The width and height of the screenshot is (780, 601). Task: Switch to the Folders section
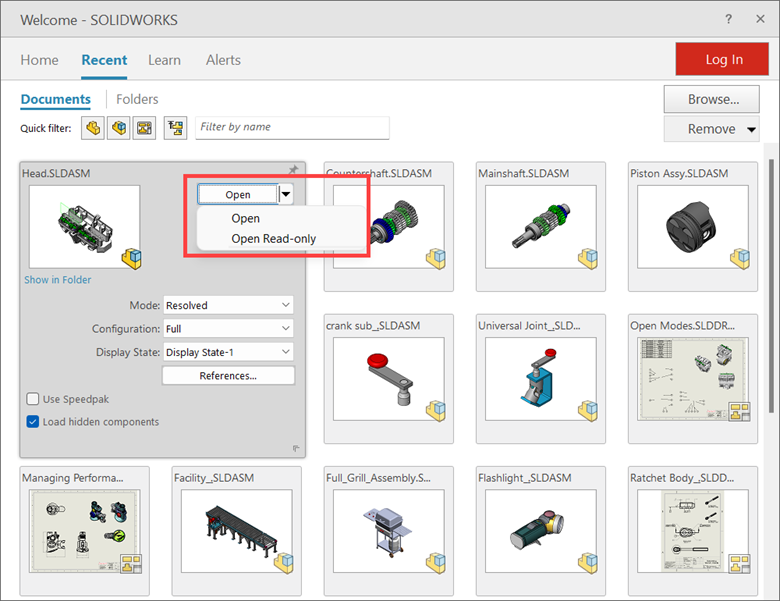tap(137, 100)
